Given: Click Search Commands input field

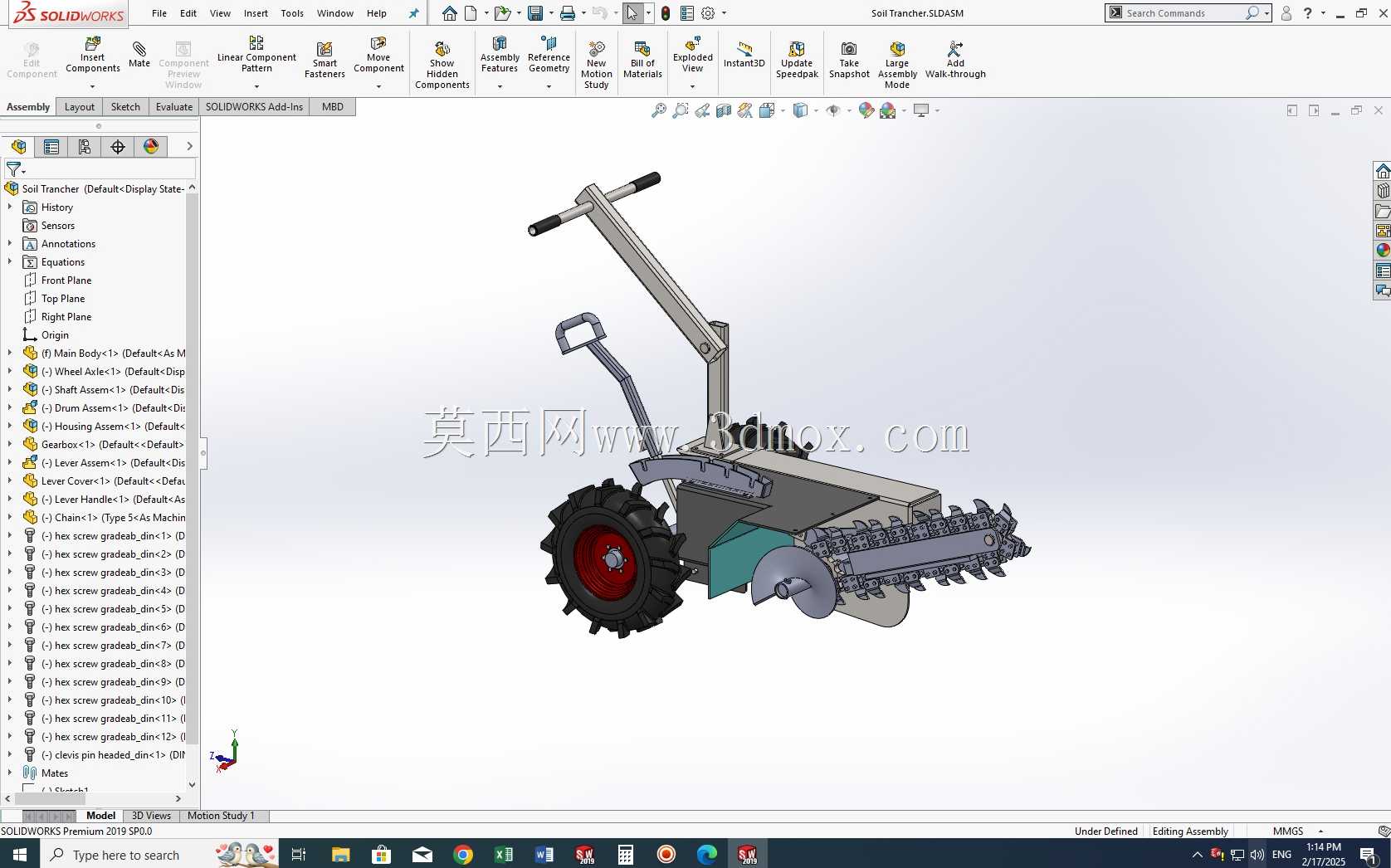Looking at the screenshot, I should [x=1184, y=13].
